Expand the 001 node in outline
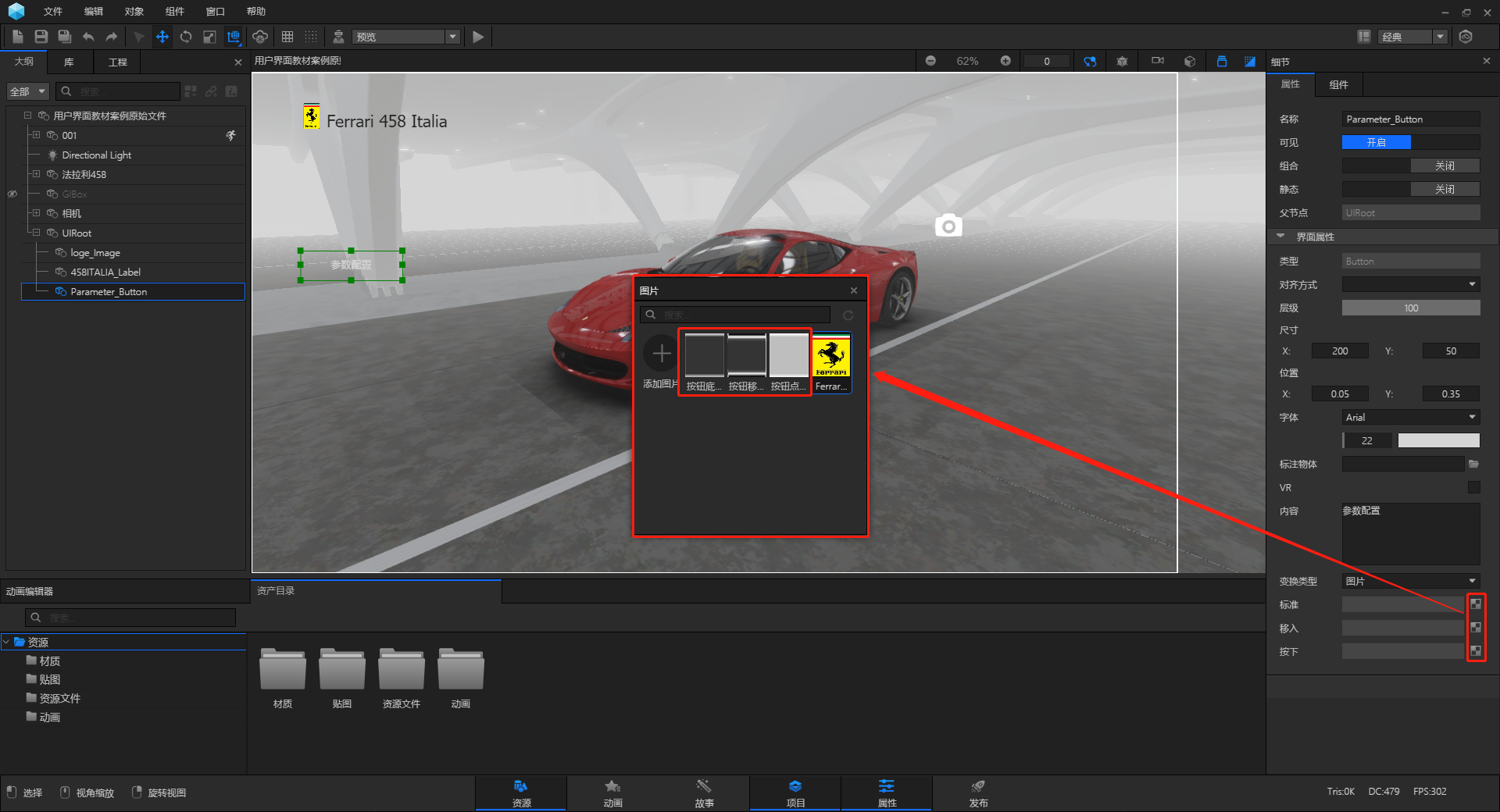Viewport: 1500px width, 812px height. pos(36,135)
